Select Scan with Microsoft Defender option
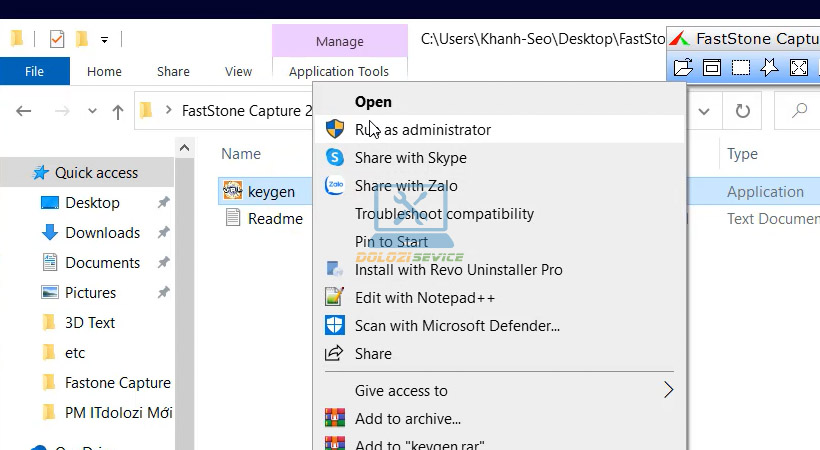The height and width of the screenshot is (450, 820). (x=457, y=326)
